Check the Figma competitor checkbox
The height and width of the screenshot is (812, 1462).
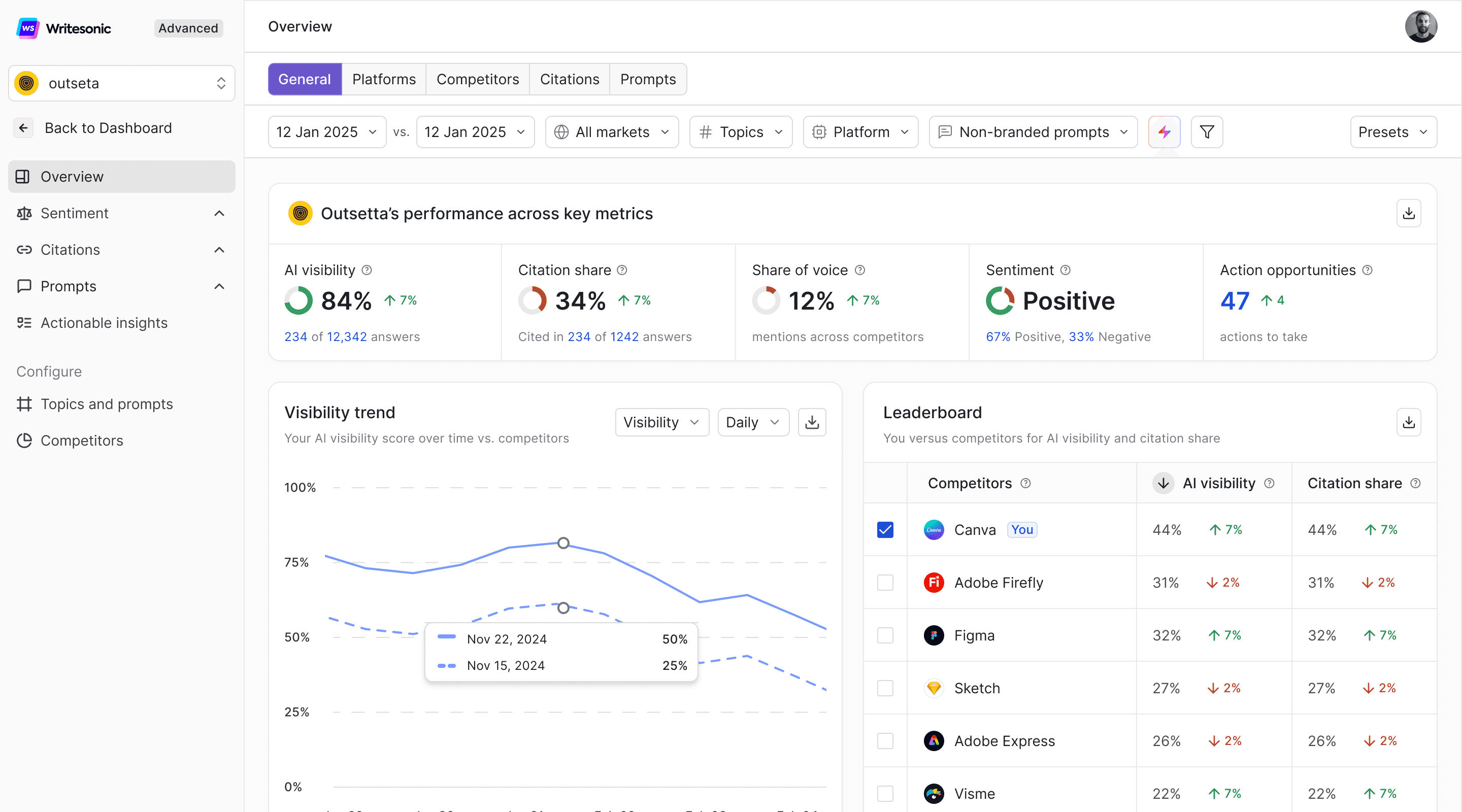pyautogui.click(x=885, y=635)
